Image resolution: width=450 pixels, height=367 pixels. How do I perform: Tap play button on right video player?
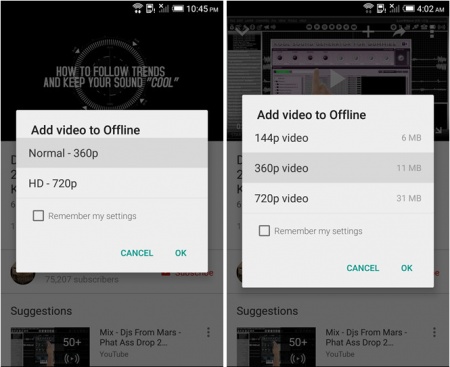coord(337,79)
